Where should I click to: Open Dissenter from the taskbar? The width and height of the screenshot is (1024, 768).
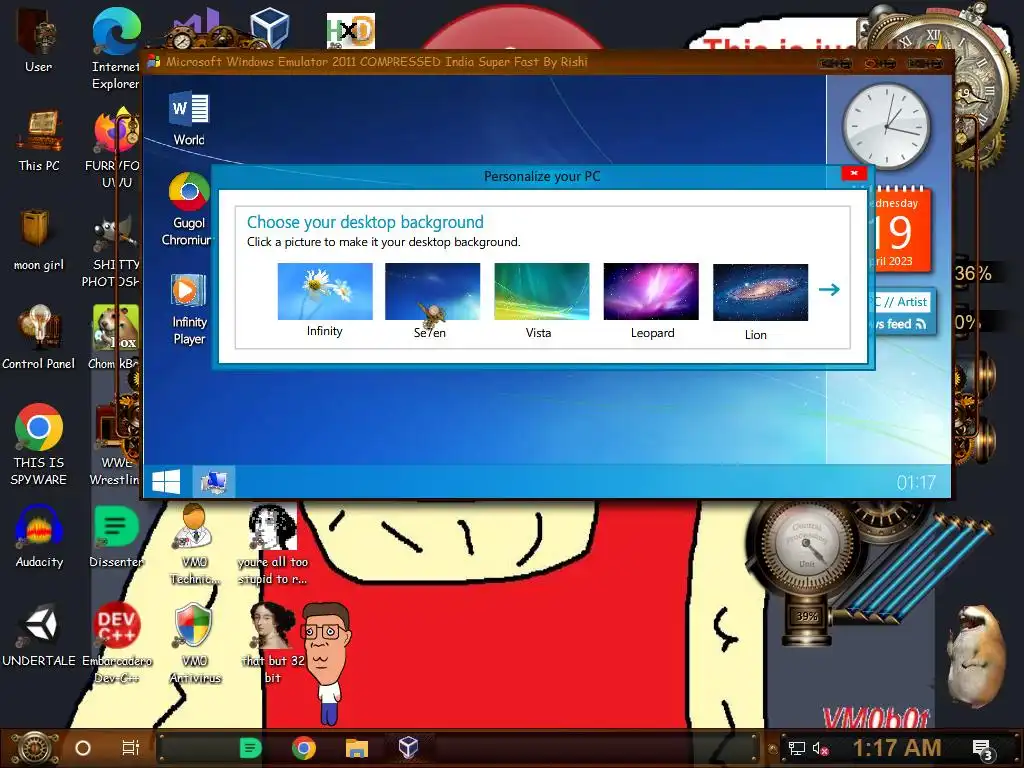(x=250, y=748)
